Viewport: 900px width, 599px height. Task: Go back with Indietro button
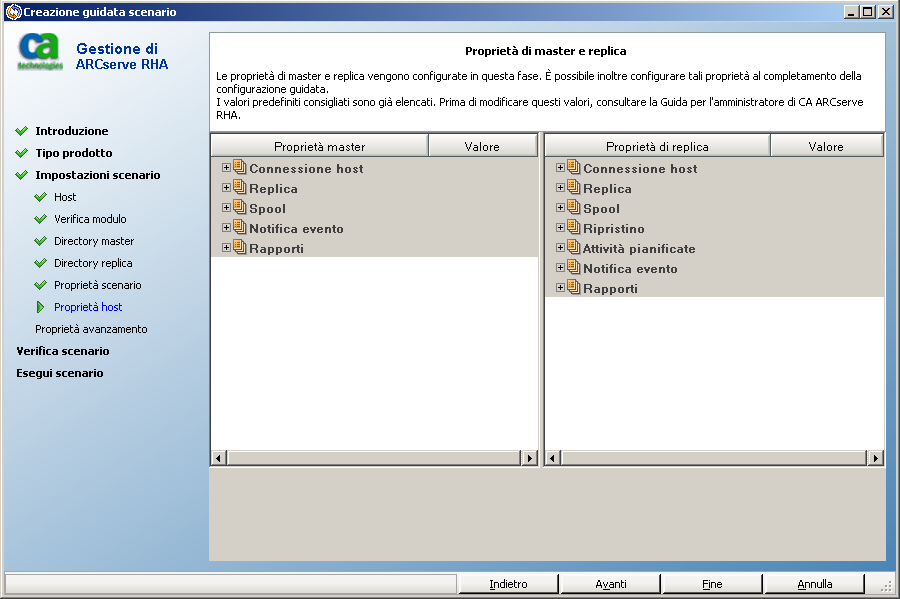(508, 584)
